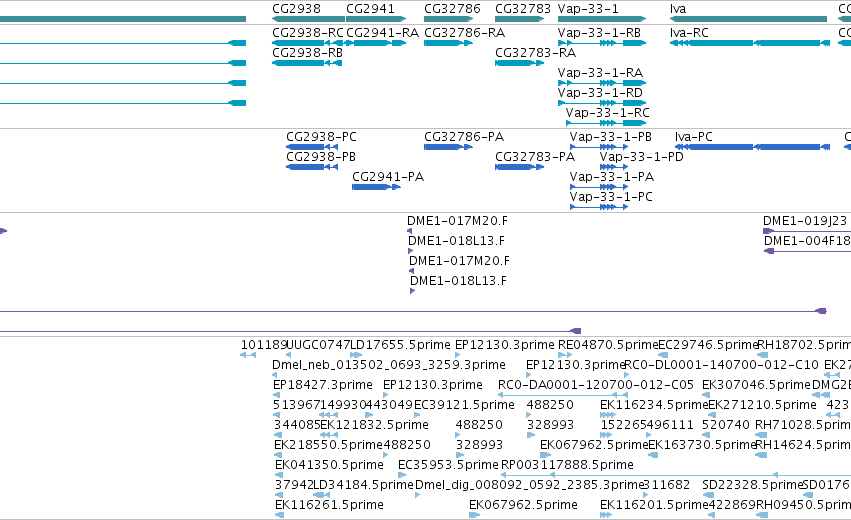Select EST LD17655.5prime
Viewport: 851px width, 520px height.
[x=401, y=345]
